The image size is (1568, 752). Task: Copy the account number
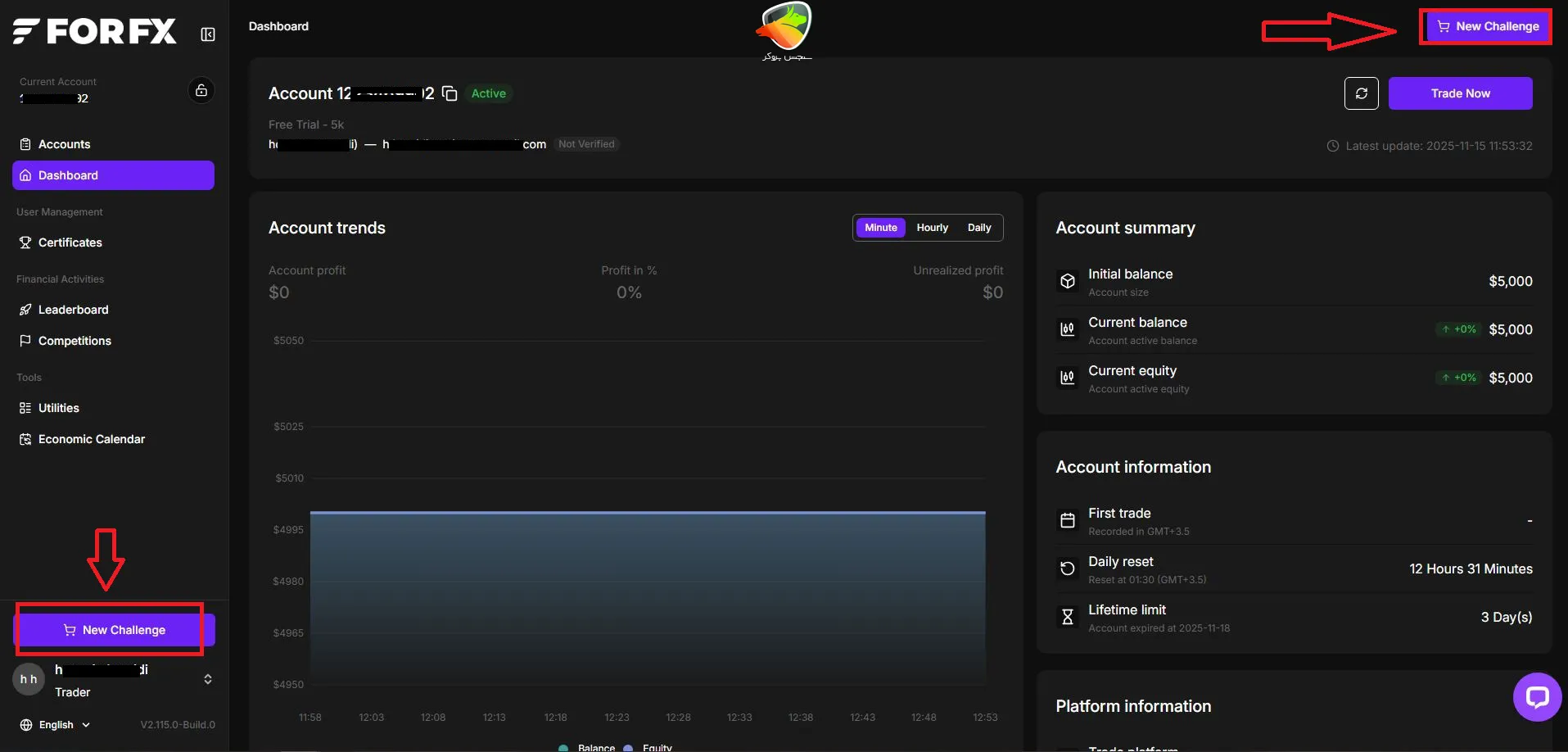[x=450, y=93]
